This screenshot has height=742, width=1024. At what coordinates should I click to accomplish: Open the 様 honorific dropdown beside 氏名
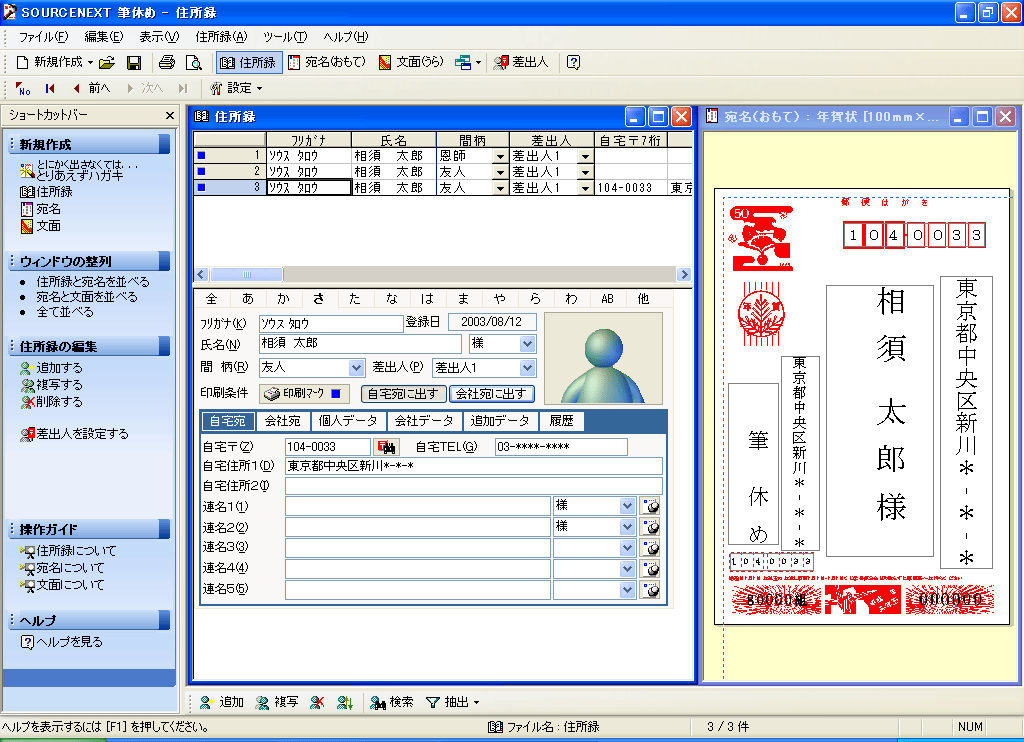click(x=528, y=344)
